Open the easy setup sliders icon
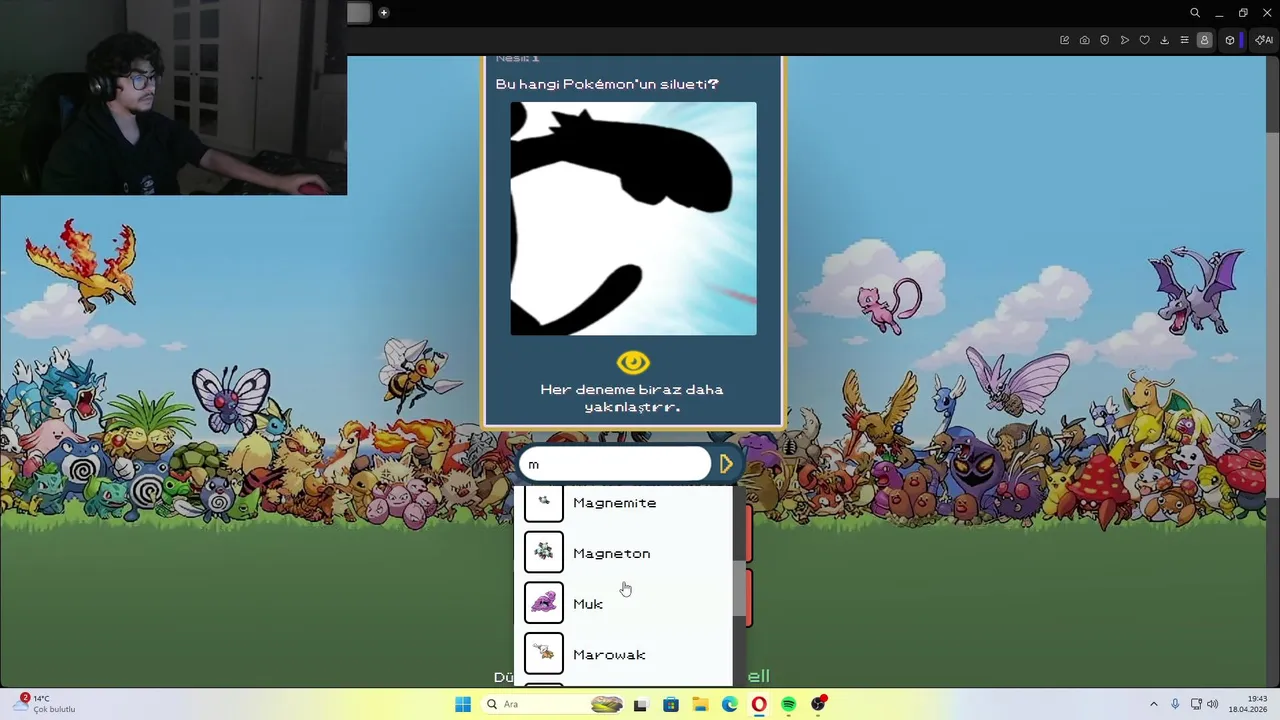1280x720 pixels. click(x=1184, y=40)
